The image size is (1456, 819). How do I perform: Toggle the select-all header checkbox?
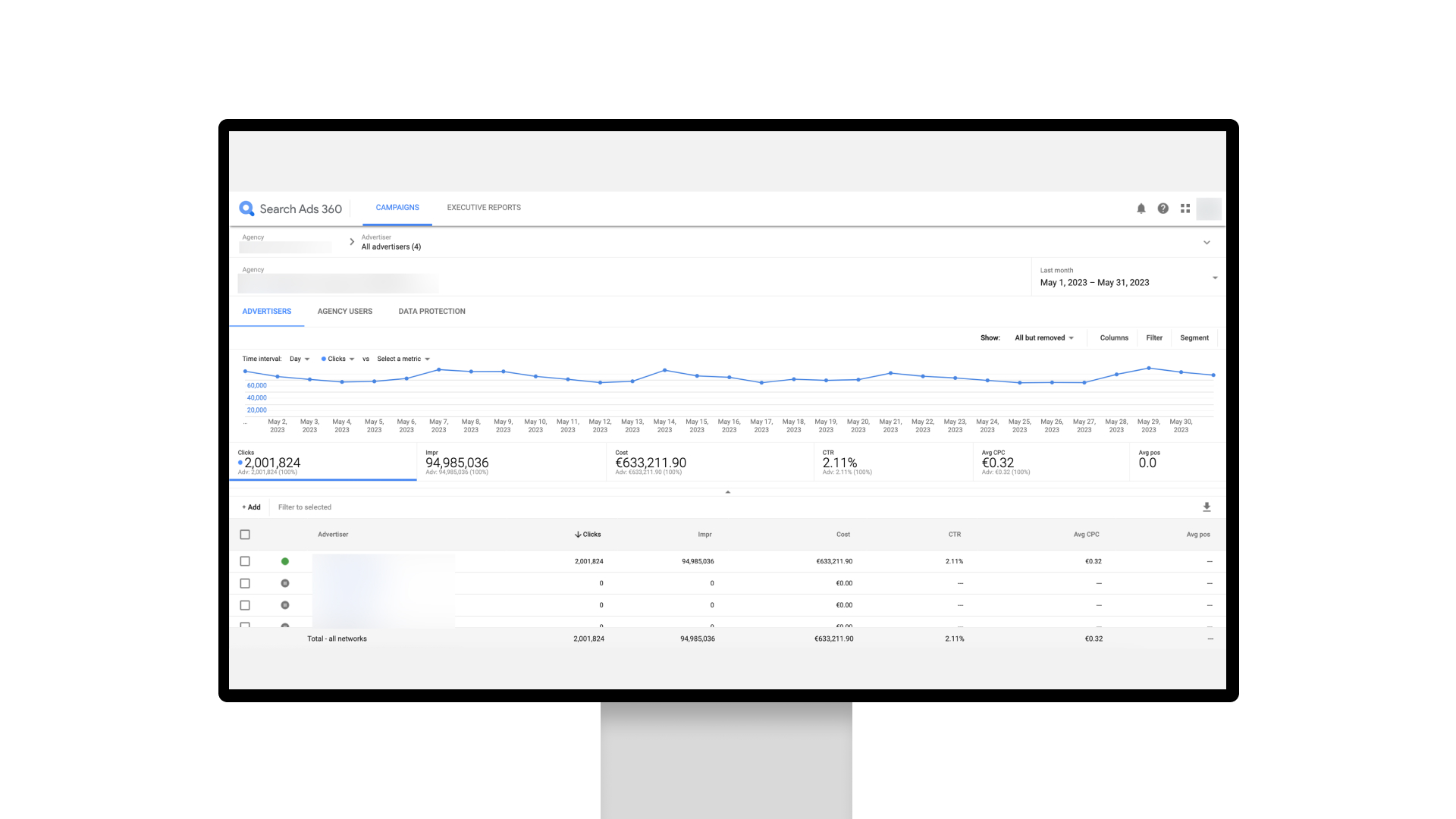(245, 535)
